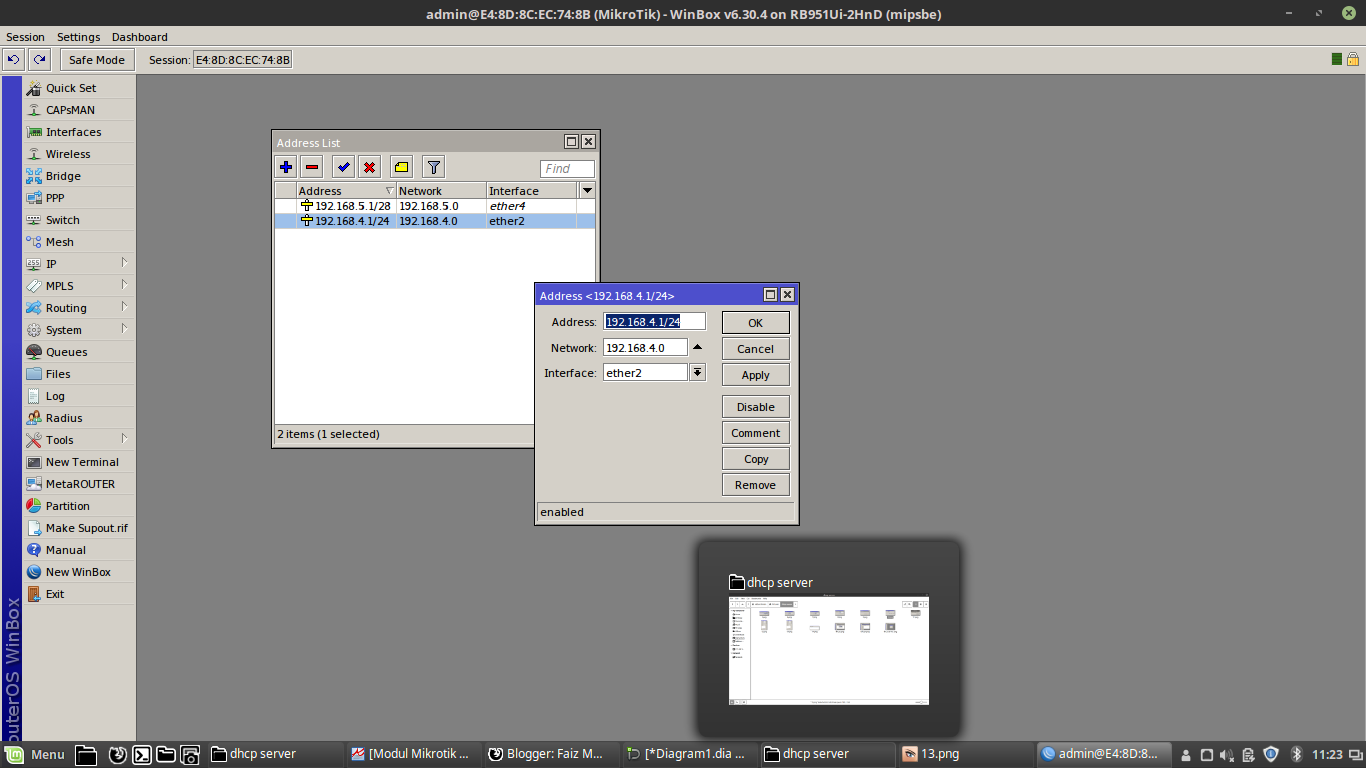Open Log in the sidebar
Image resolution: width=1366 pixels, height=768 pixels.
pyautogui.click(x=78, y=396)
